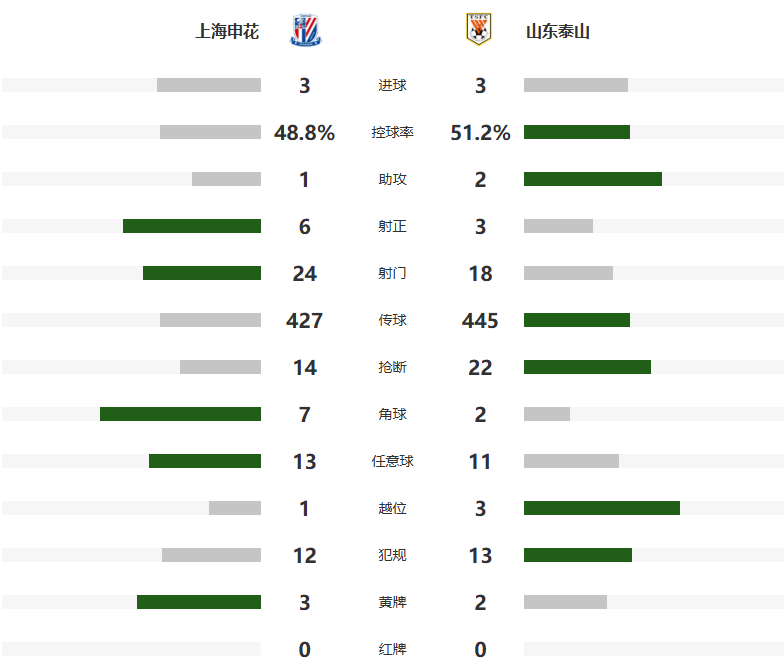Click Shandong's green 控球率 bar
The width and height of the screenshot is (784, 665).
pyautogui.click(x=577, y=132)
